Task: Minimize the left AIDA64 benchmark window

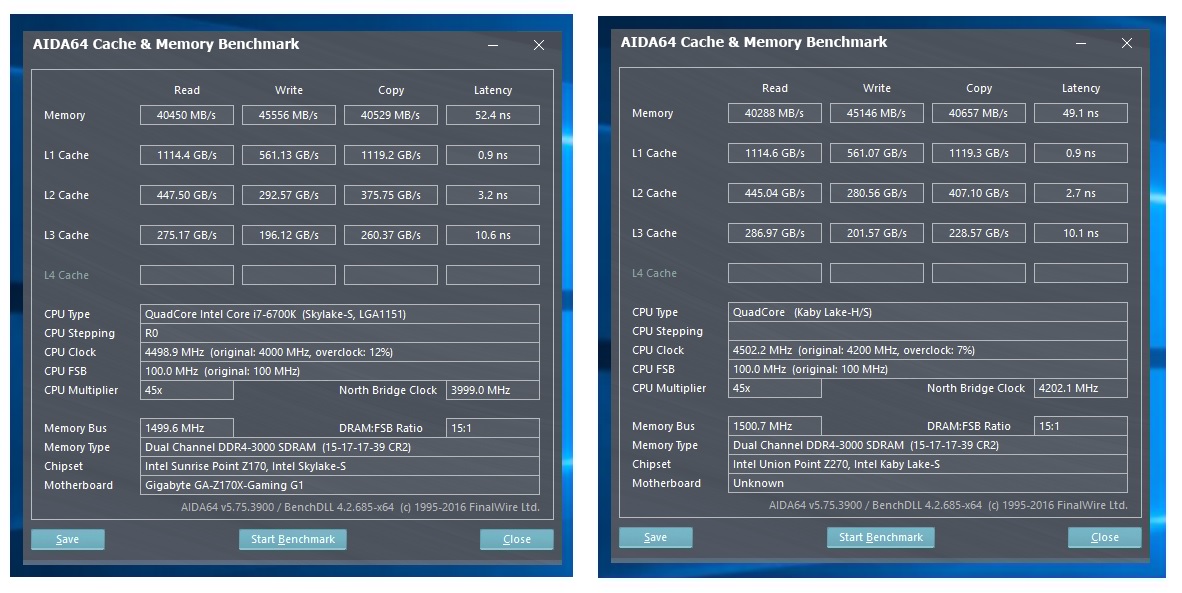Action: click(492, 45)
